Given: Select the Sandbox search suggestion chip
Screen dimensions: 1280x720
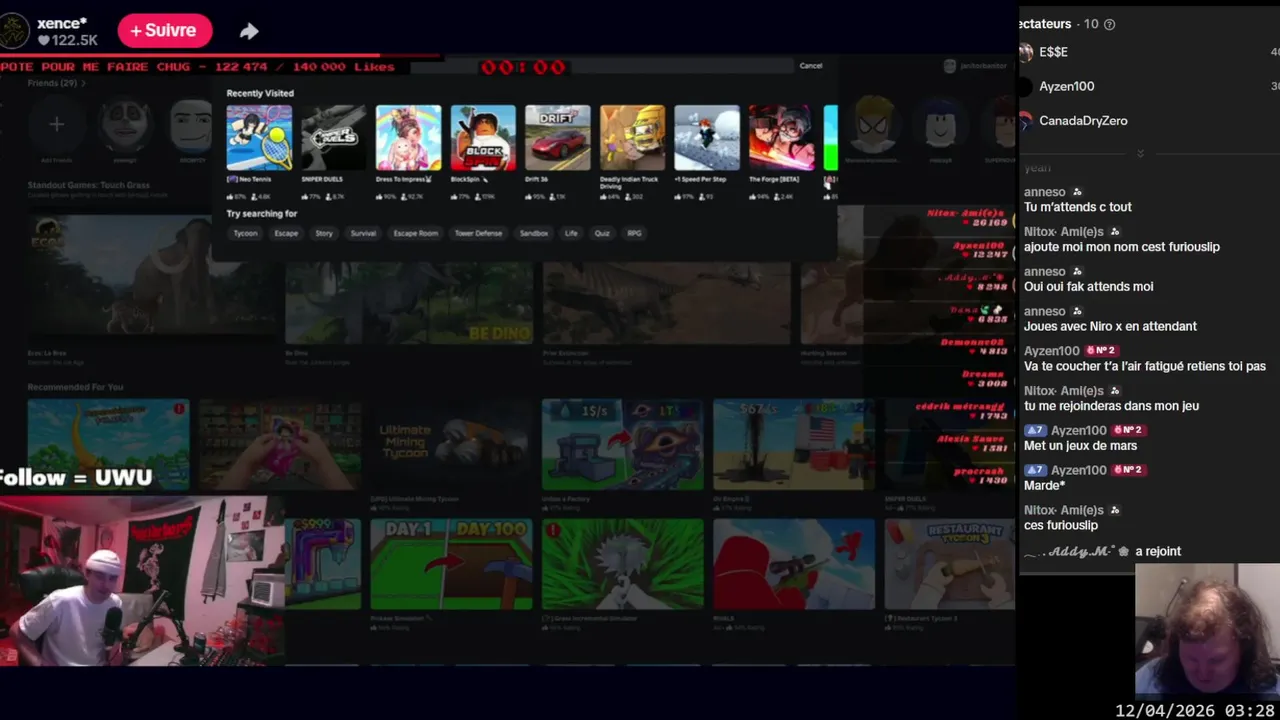Looking at the screenshot, I should coord(534,233).
